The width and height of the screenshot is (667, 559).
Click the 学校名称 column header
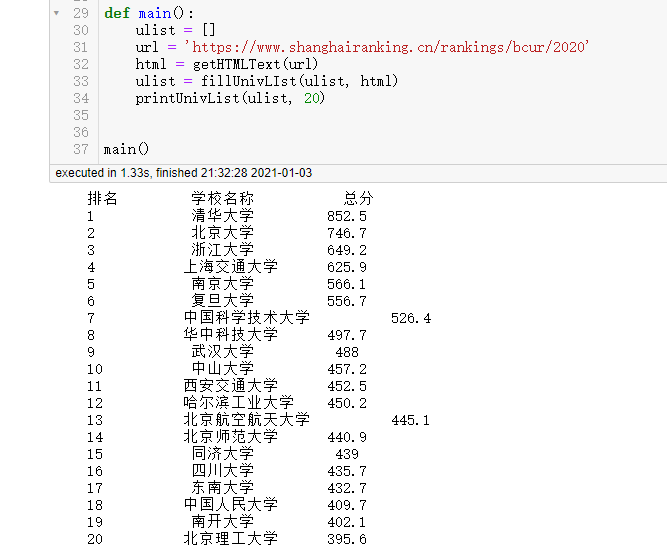pyautogui.click(x=222, y=198)
